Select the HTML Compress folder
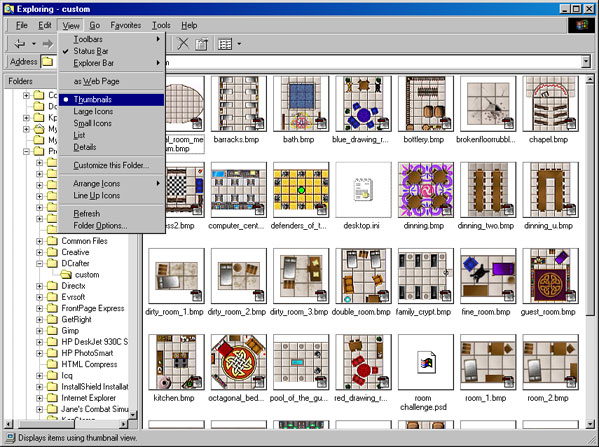Screen dimensions: 599x447 coord(89,364)
